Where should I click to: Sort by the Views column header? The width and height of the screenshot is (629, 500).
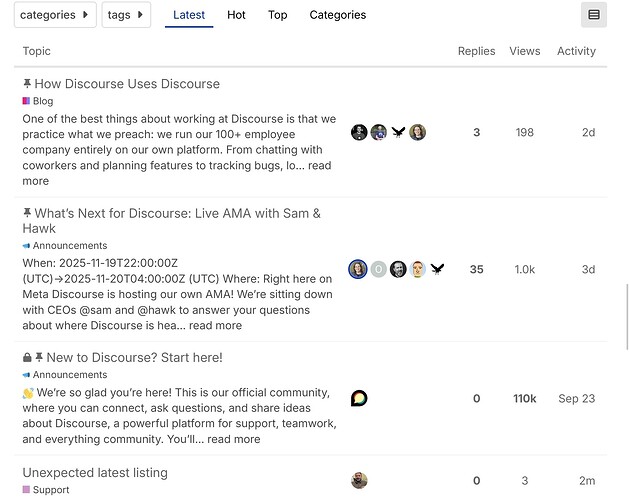525,51
